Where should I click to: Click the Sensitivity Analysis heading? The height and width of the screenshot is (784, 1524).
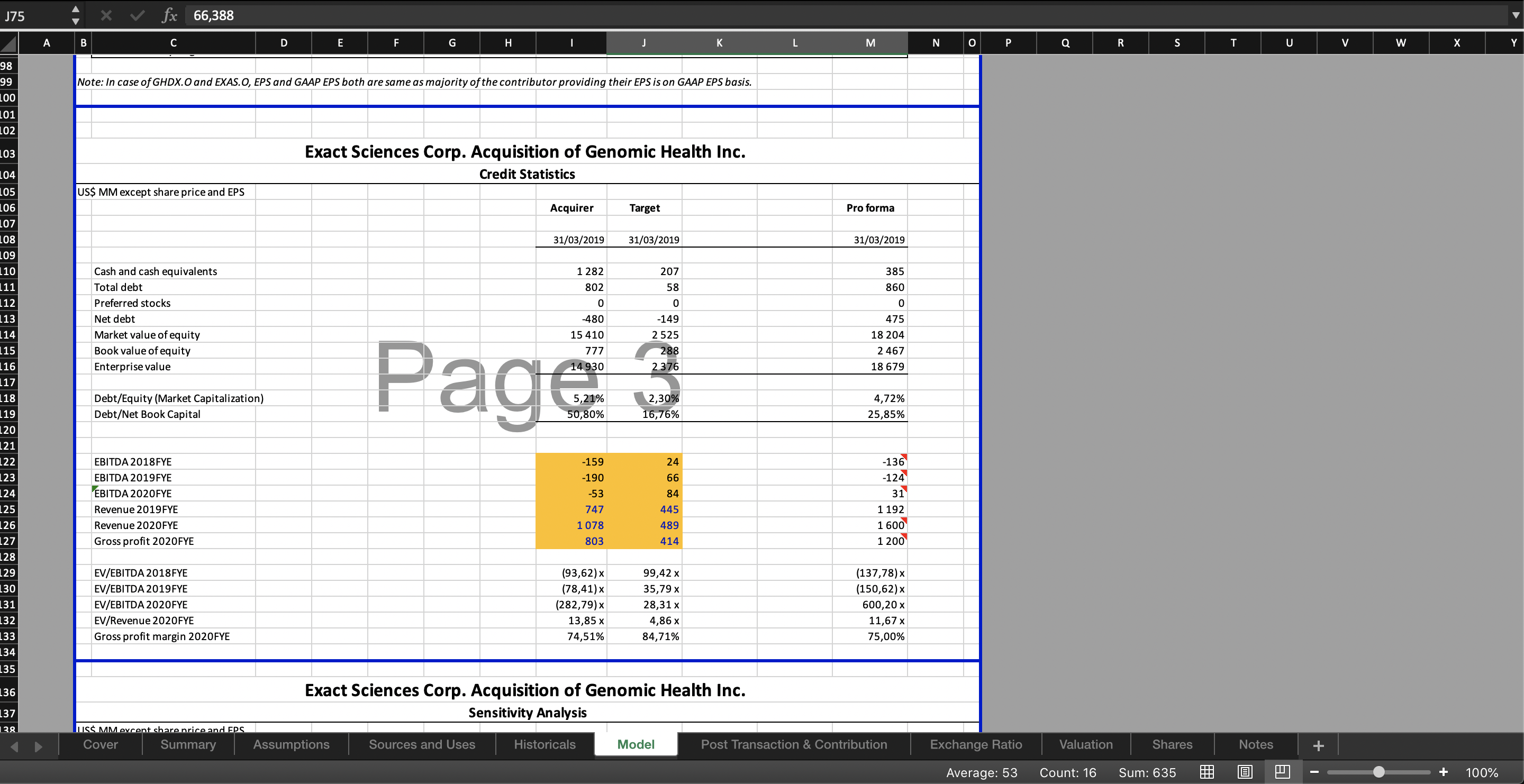(x=527, y=713)
